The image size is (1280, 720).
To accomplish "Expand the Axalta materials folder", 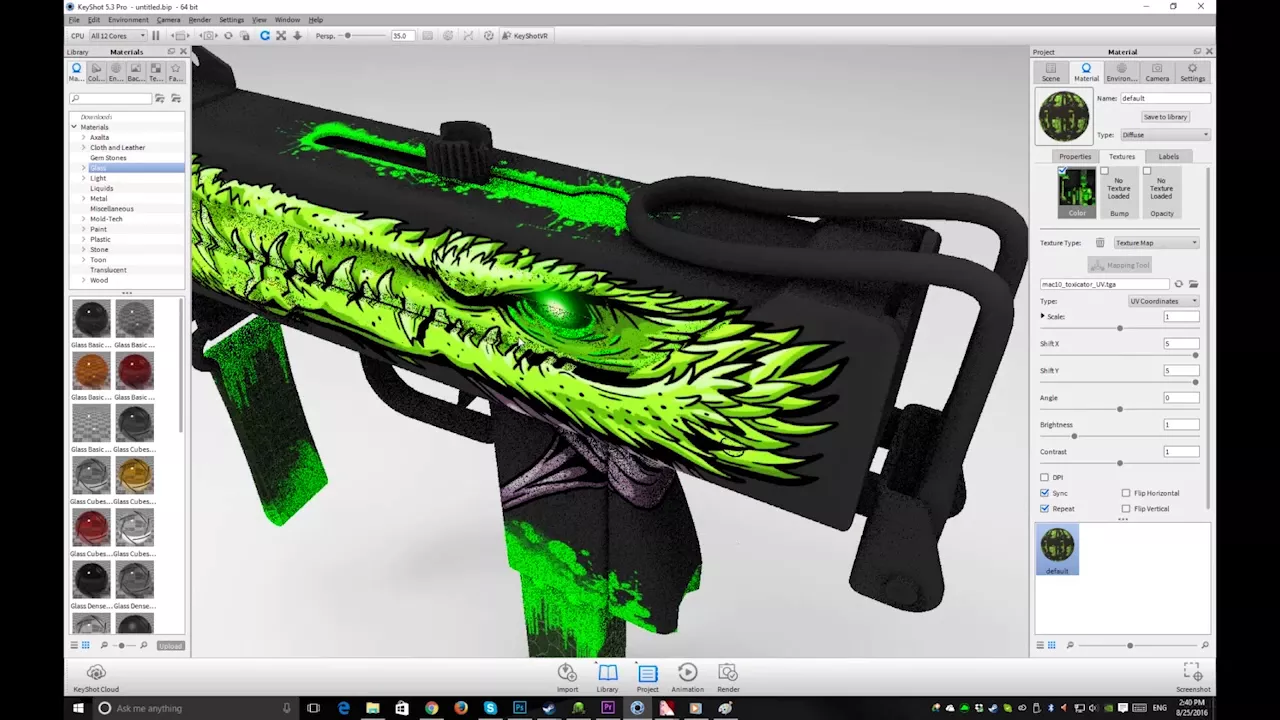I will (x=84, y=138).
